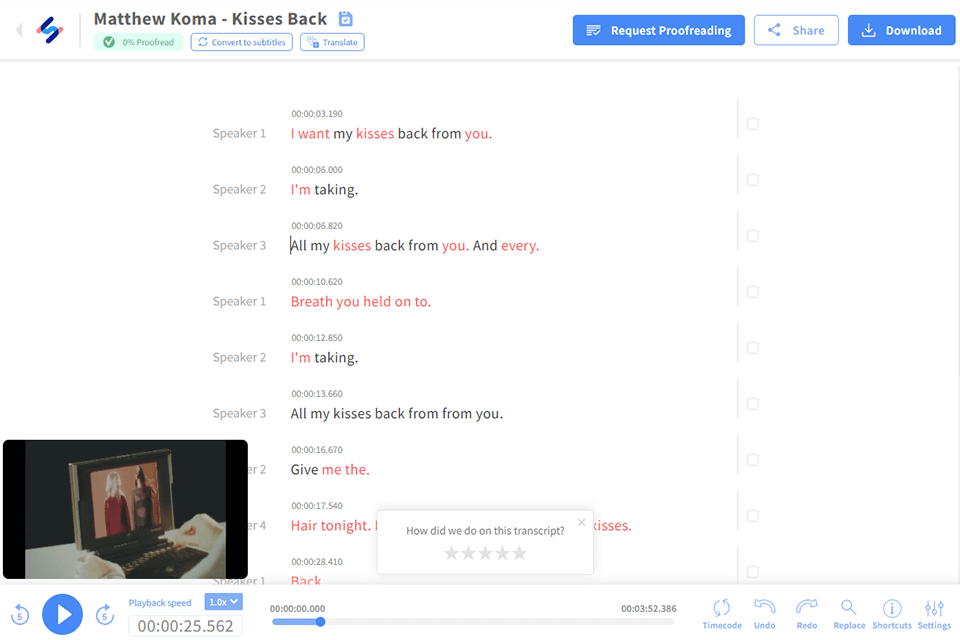Image resolution: width=960 pixels, height=640 pixels.
Task: Click Speaker 3 label at 00:00:06.820
Action: [x=239, y=246]
